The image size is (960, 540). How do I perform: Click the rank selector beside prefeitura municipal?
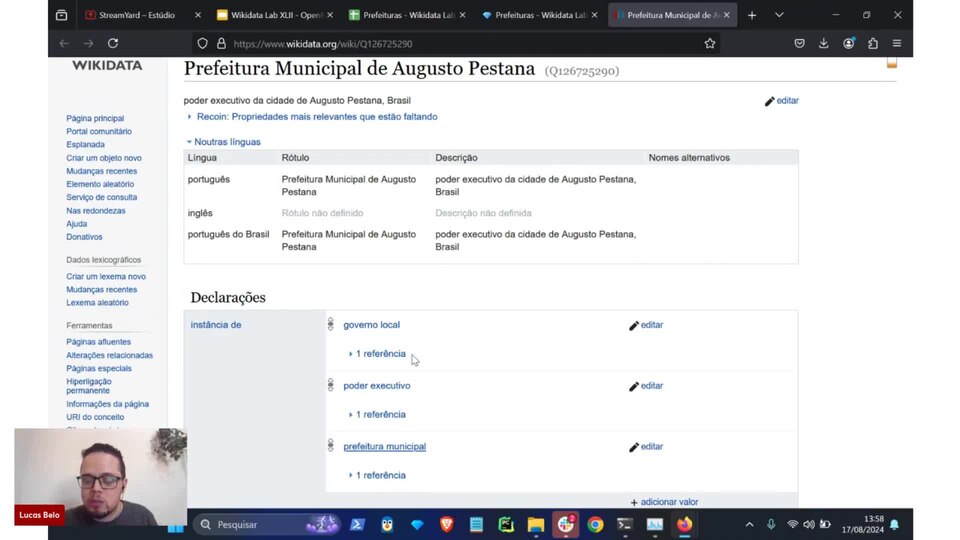pos(331,446)
